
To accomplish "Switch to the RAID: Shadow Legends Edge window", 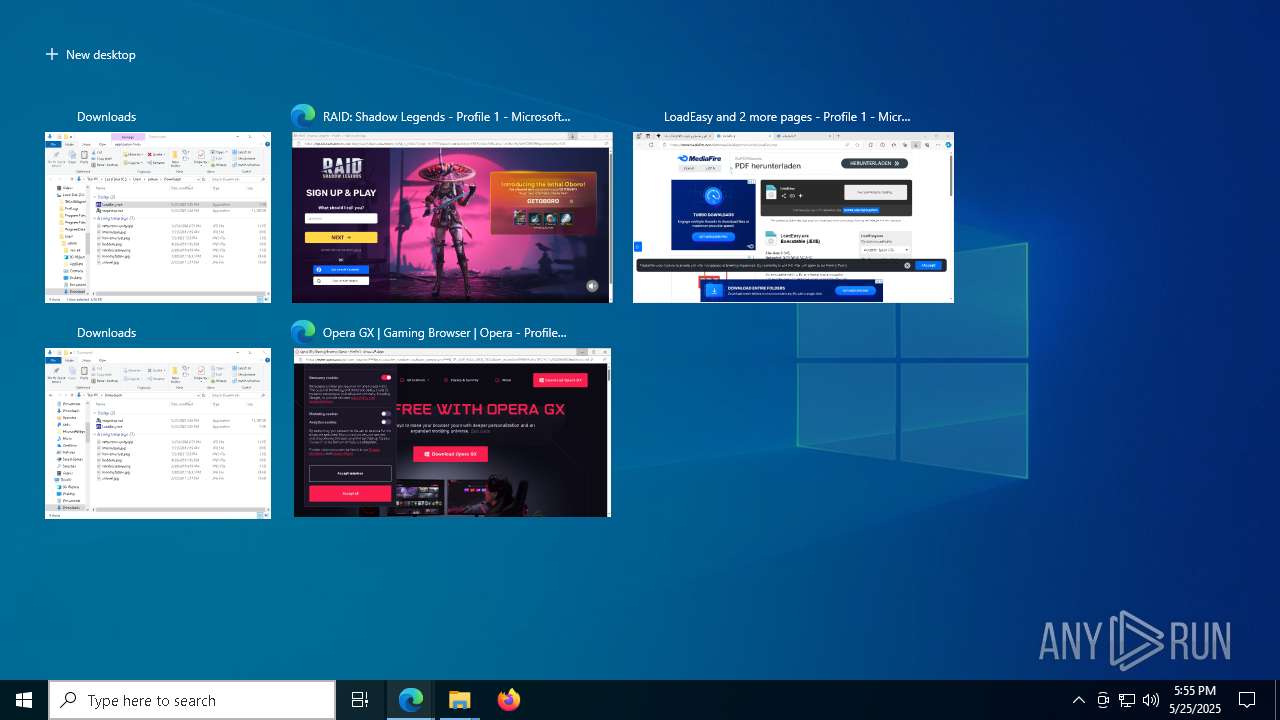I will (x=452, y=217).
